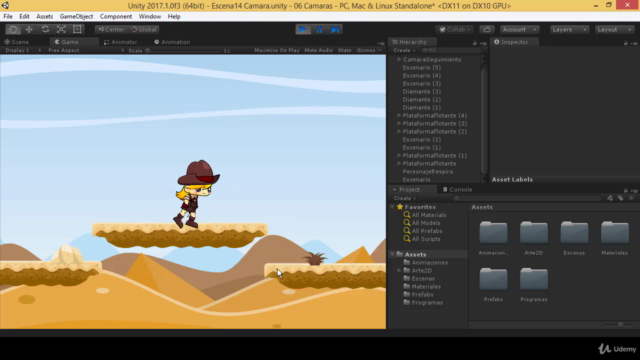The height and width of the screenshot is (360, 640).
Task: Stop play mode with the Play button
Action: click(303, 29)
